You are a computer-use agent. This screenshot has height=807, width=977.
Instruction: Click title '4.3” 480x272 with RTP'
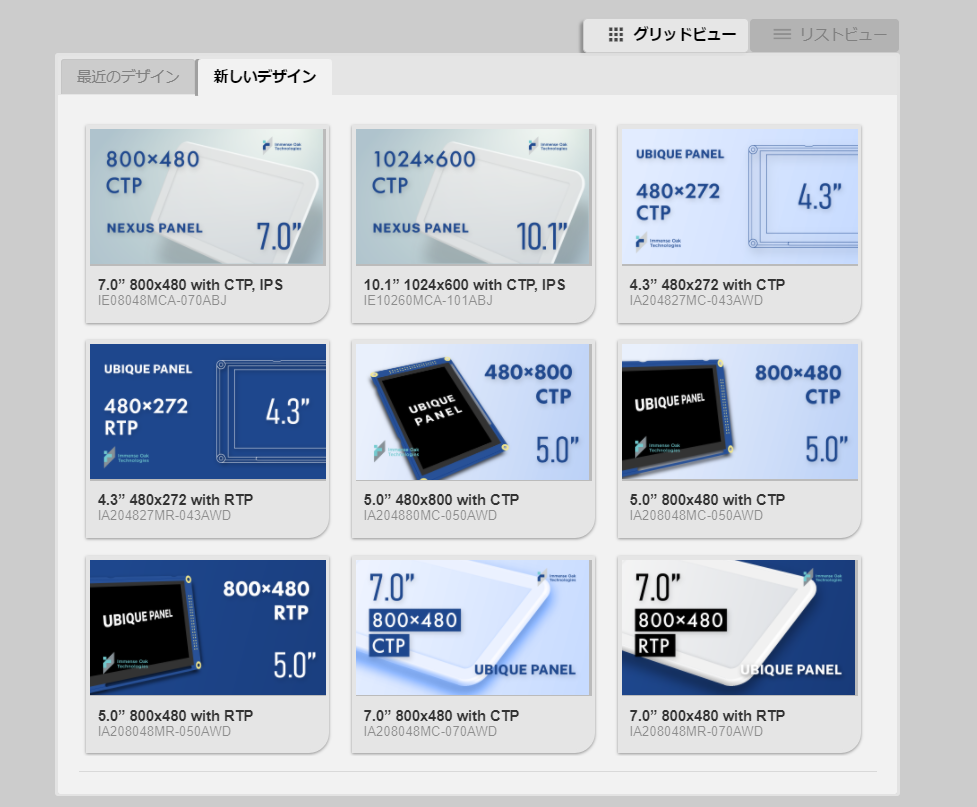pos(175,500)
